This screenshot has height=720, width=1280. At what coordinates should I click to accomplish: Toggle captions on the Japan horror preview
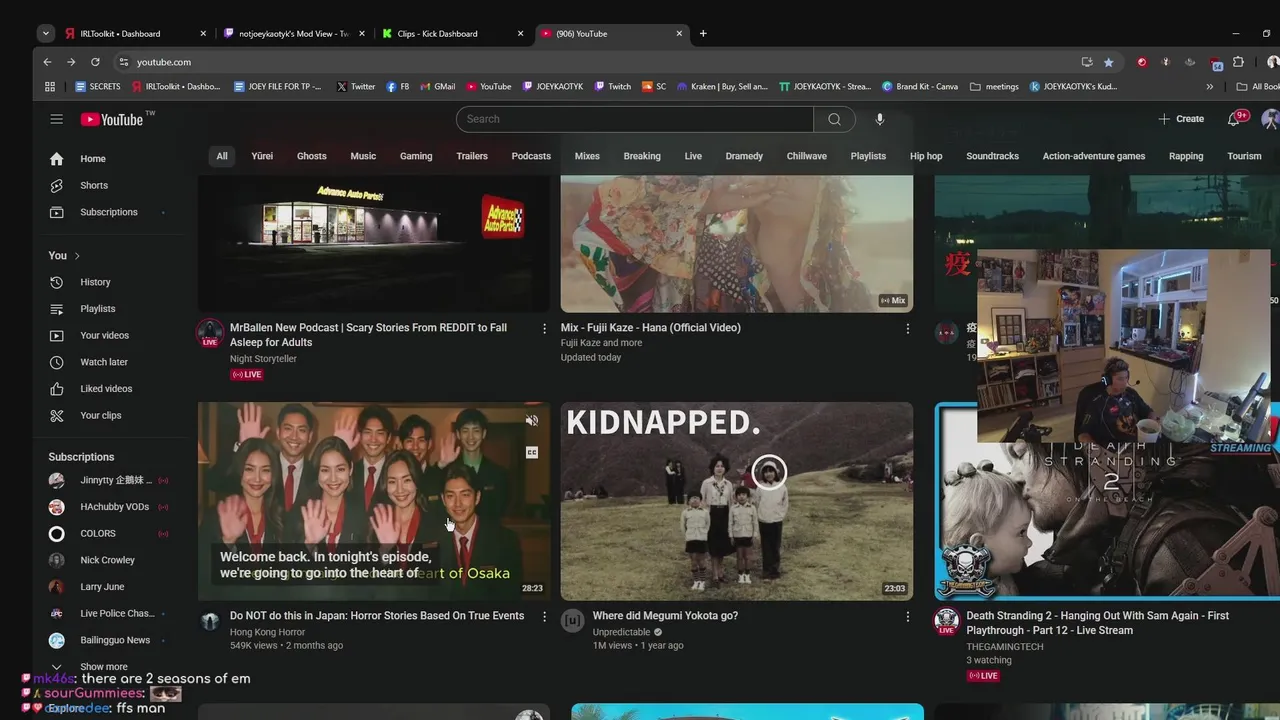tap(532, 452)
